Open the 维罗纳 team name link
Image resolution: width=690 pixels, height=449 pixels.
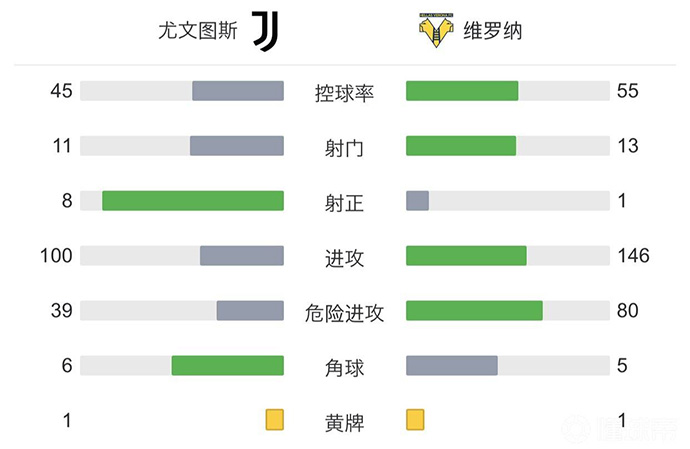pos(492,31)
